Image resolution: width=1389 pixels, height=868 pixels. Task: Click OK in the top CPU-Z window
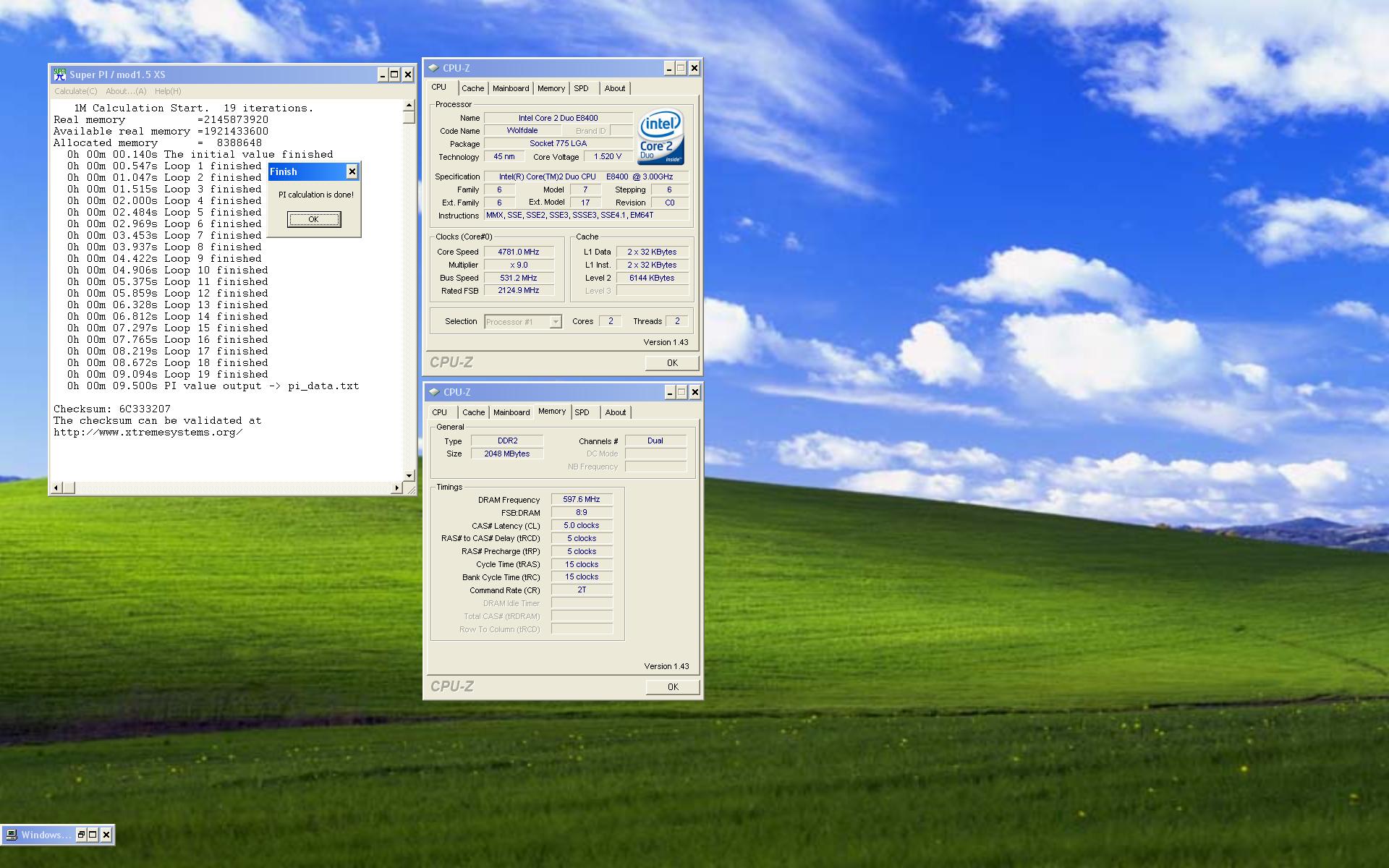coord(672,363)
